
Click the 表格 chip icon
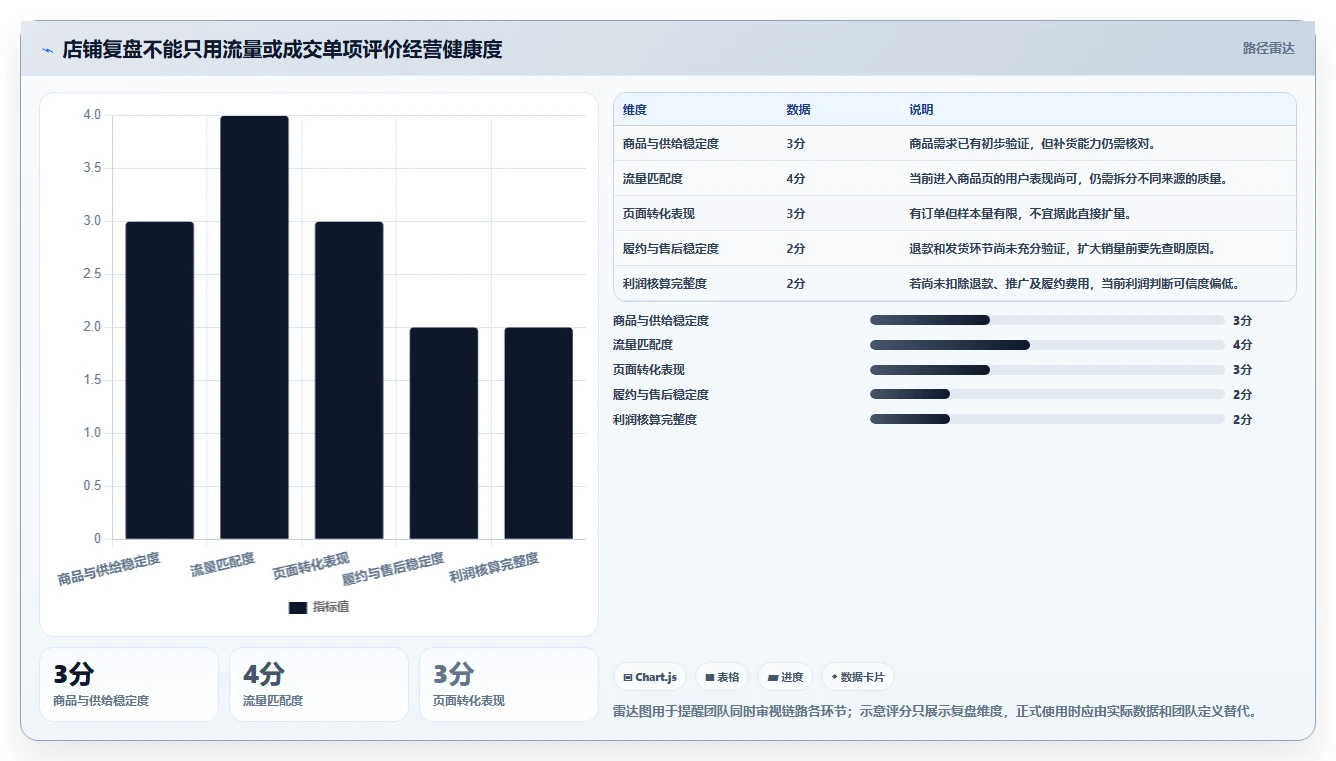709,677
